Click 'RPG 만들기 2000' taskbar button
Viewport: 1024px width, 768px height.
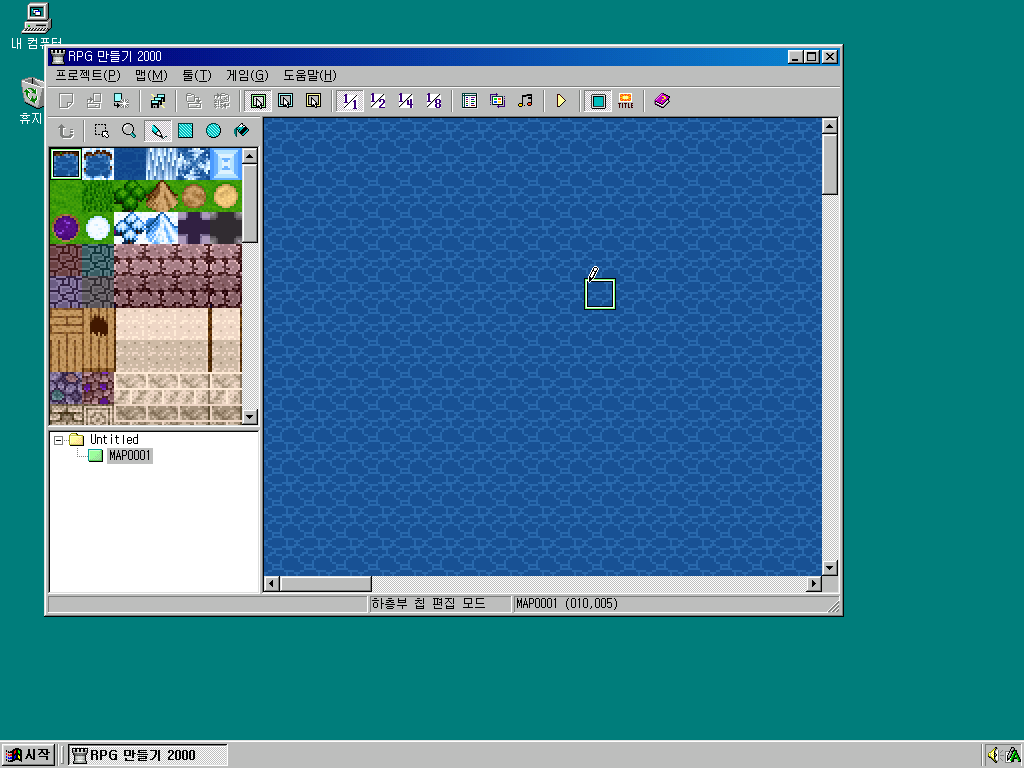(148, 755)
